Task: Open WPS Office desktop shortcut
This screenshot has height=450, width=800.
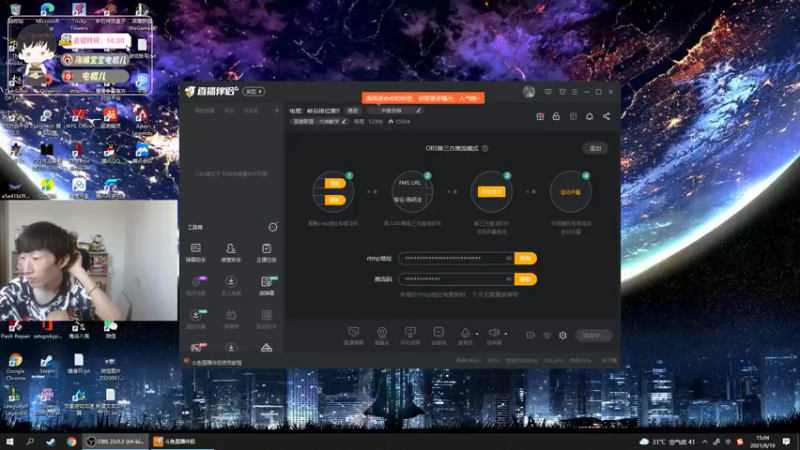Action: [x=79, y=119]
